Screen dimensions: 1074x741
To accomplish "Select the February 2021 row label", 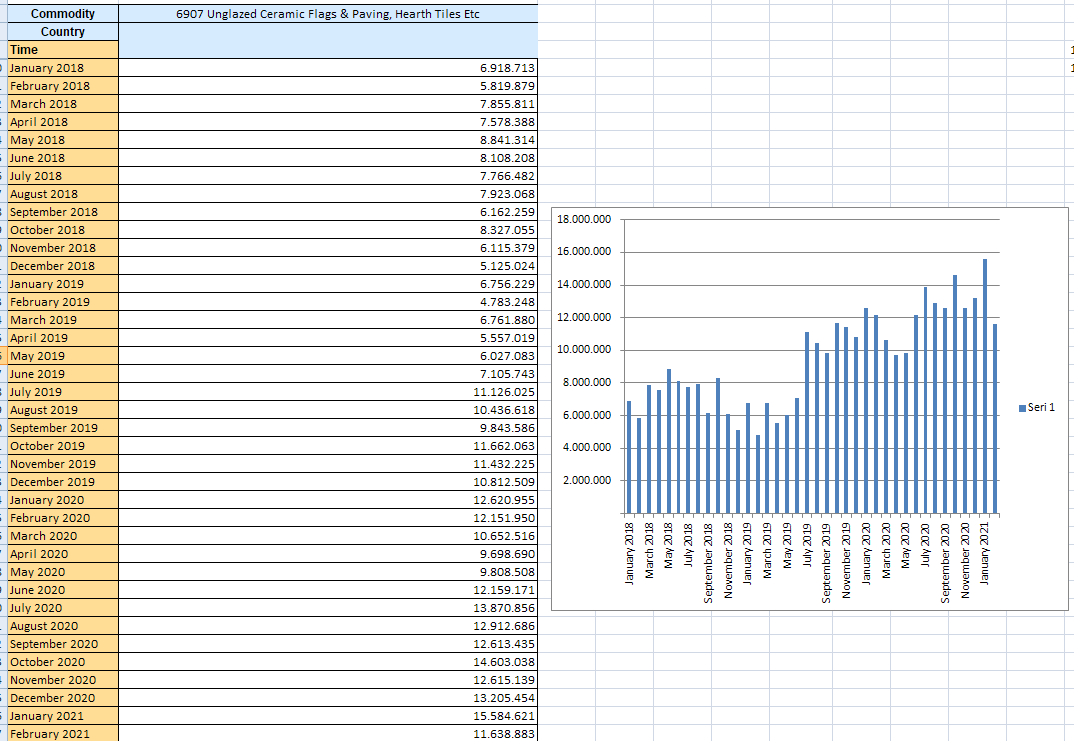I will pyautogui.click(x=63, y=734).
